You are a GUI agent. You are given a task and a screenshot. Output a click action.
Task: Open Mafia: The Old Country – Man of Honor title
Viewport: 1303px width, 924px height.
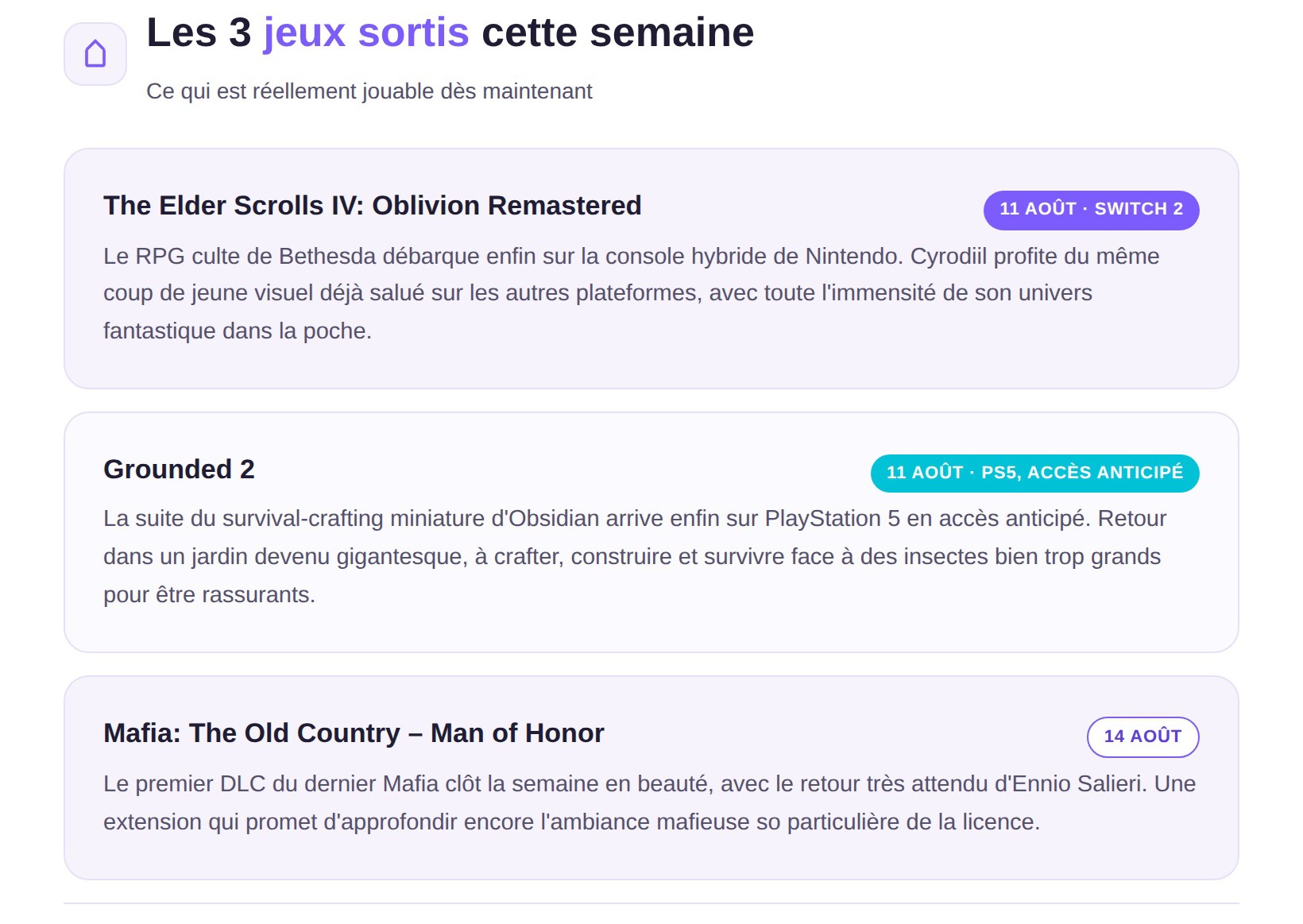(354, 733)
